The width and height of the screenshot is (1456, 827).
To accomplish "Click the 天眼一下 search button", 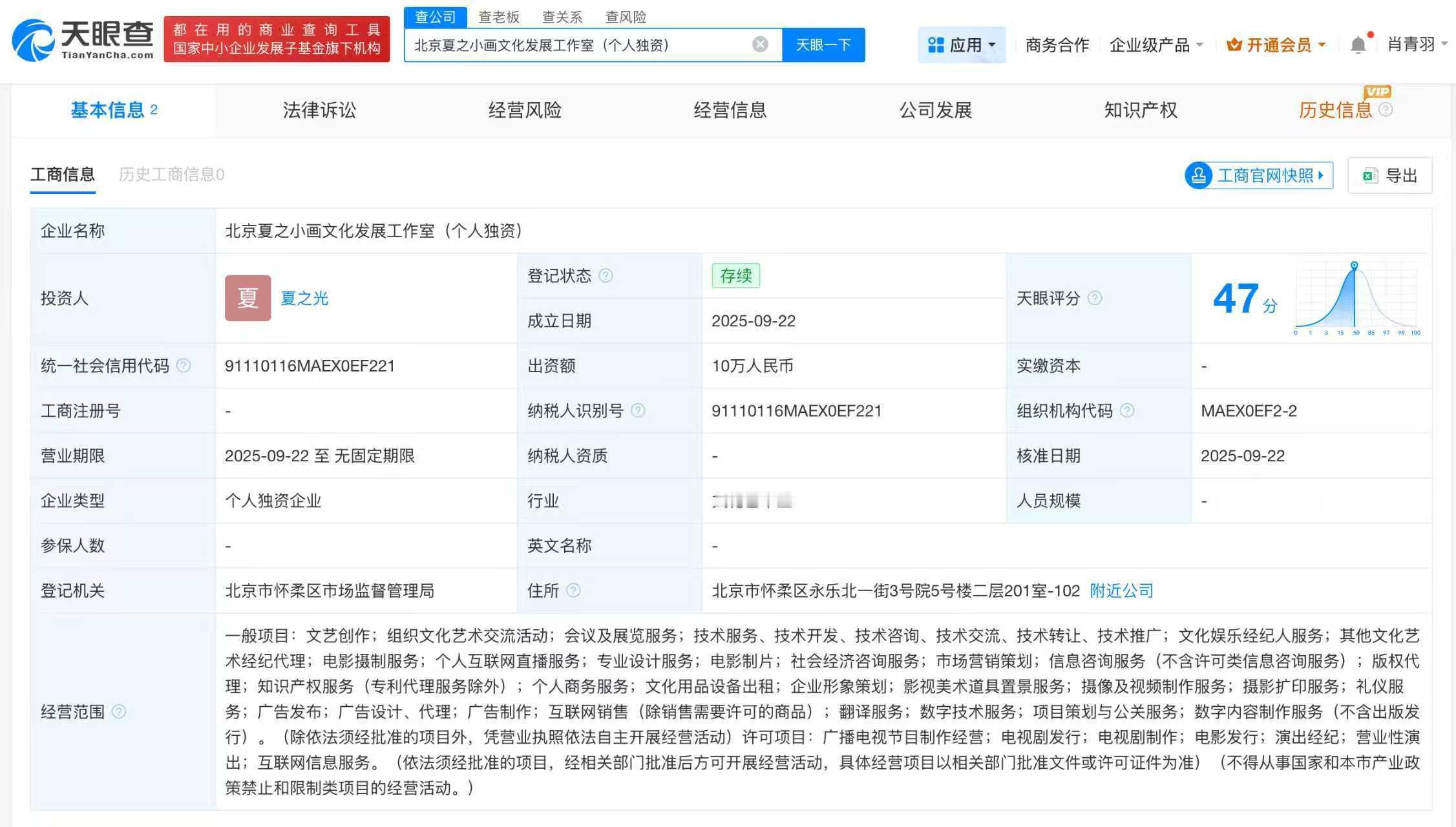I will pyautogui.click(x=823, y=45).
